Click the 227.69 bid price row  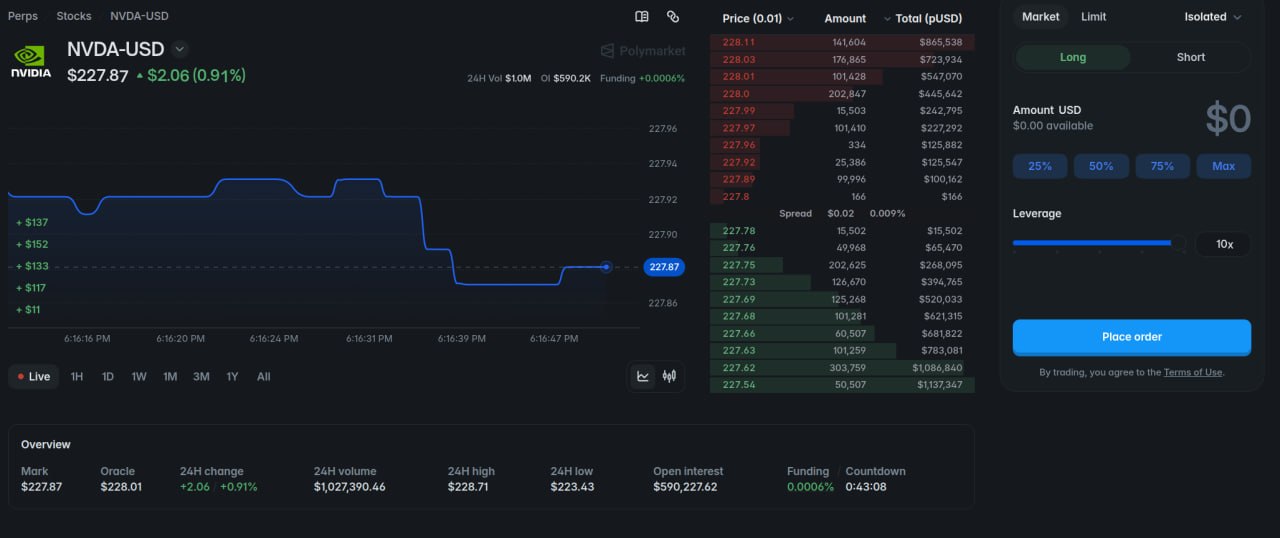[842, 299]
